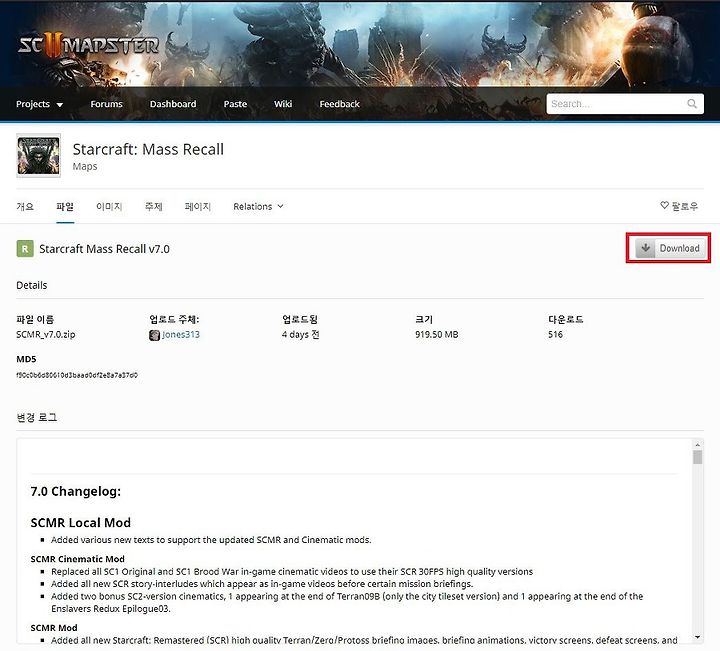The height and width of the screenshot is (651, 720).
Task: Open the Wiki link
Action: (x=283, y=104)
